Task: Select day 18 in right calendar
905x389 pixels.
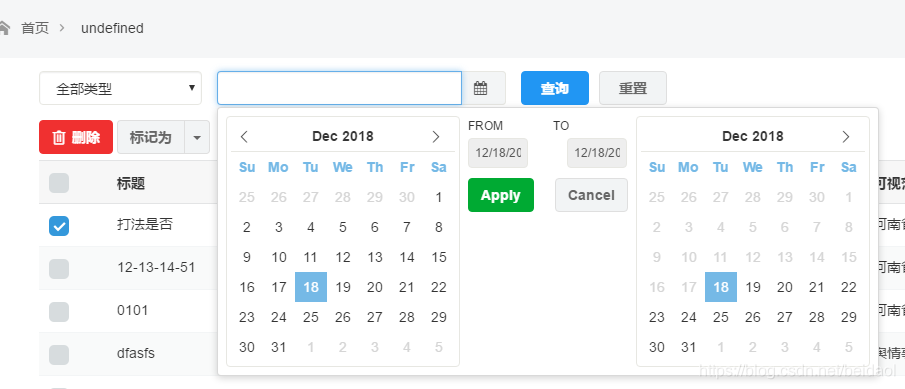Action: point(720,287)
